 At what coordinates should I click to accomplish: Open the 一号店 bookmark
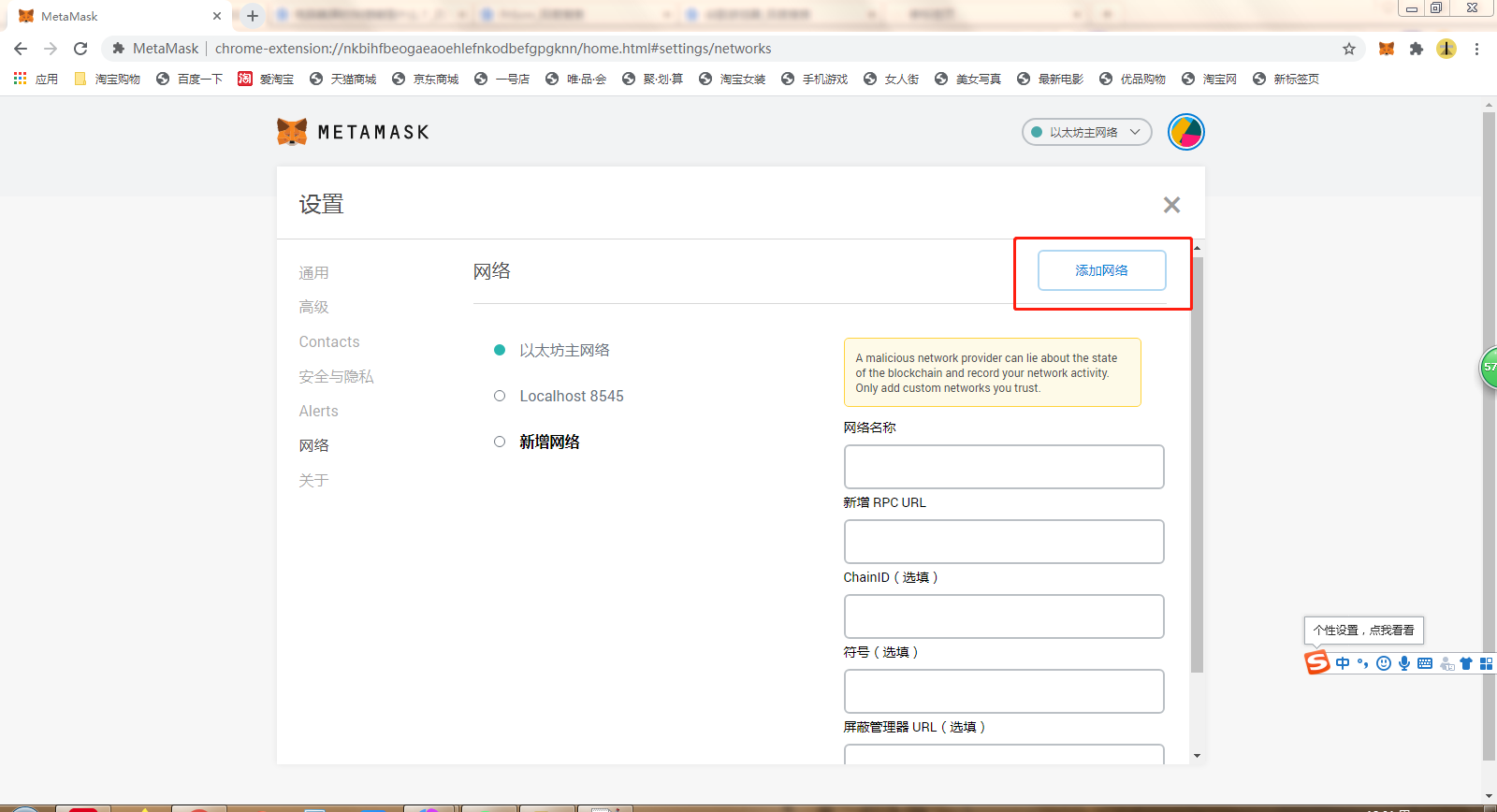coord(501,79)
